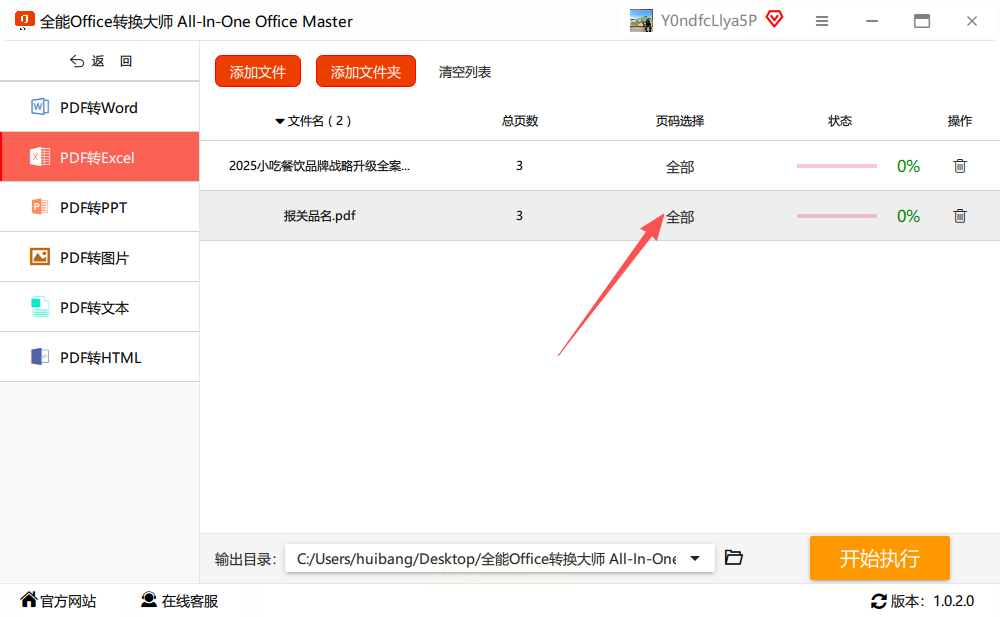Click username Y0ndfcLlya5P
The image size is (1000, 617).
pos(709,20)
